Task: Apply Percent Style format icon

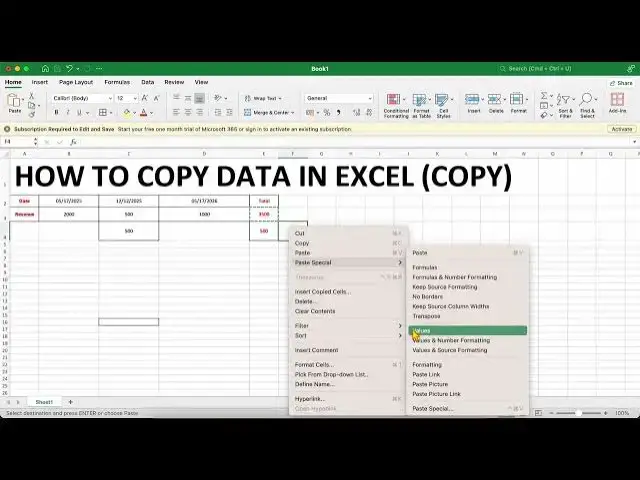Action: click(x=327, y=113)
